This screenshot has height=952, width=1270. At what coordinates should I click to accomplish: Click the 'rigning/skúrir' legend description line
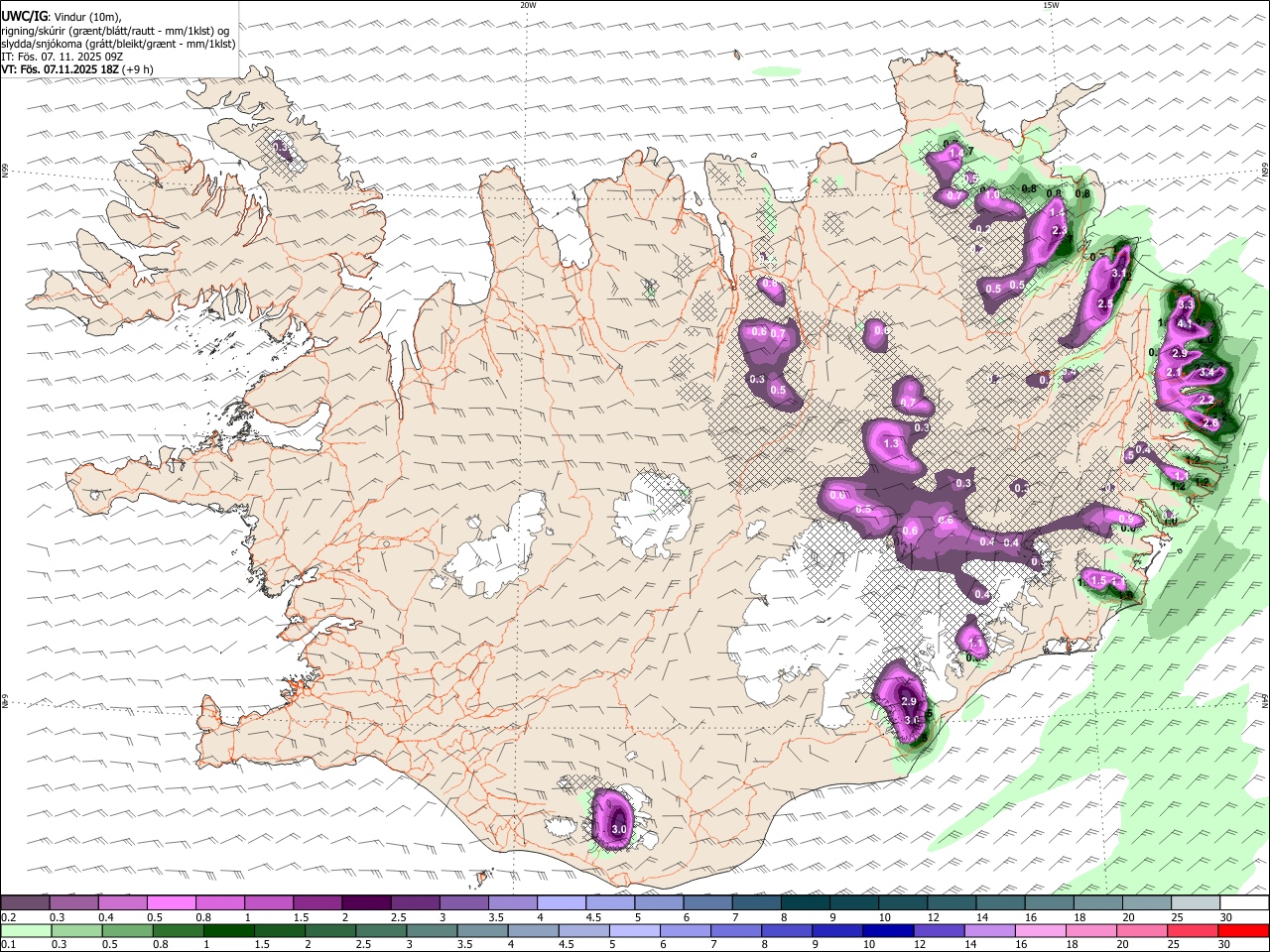115,30
